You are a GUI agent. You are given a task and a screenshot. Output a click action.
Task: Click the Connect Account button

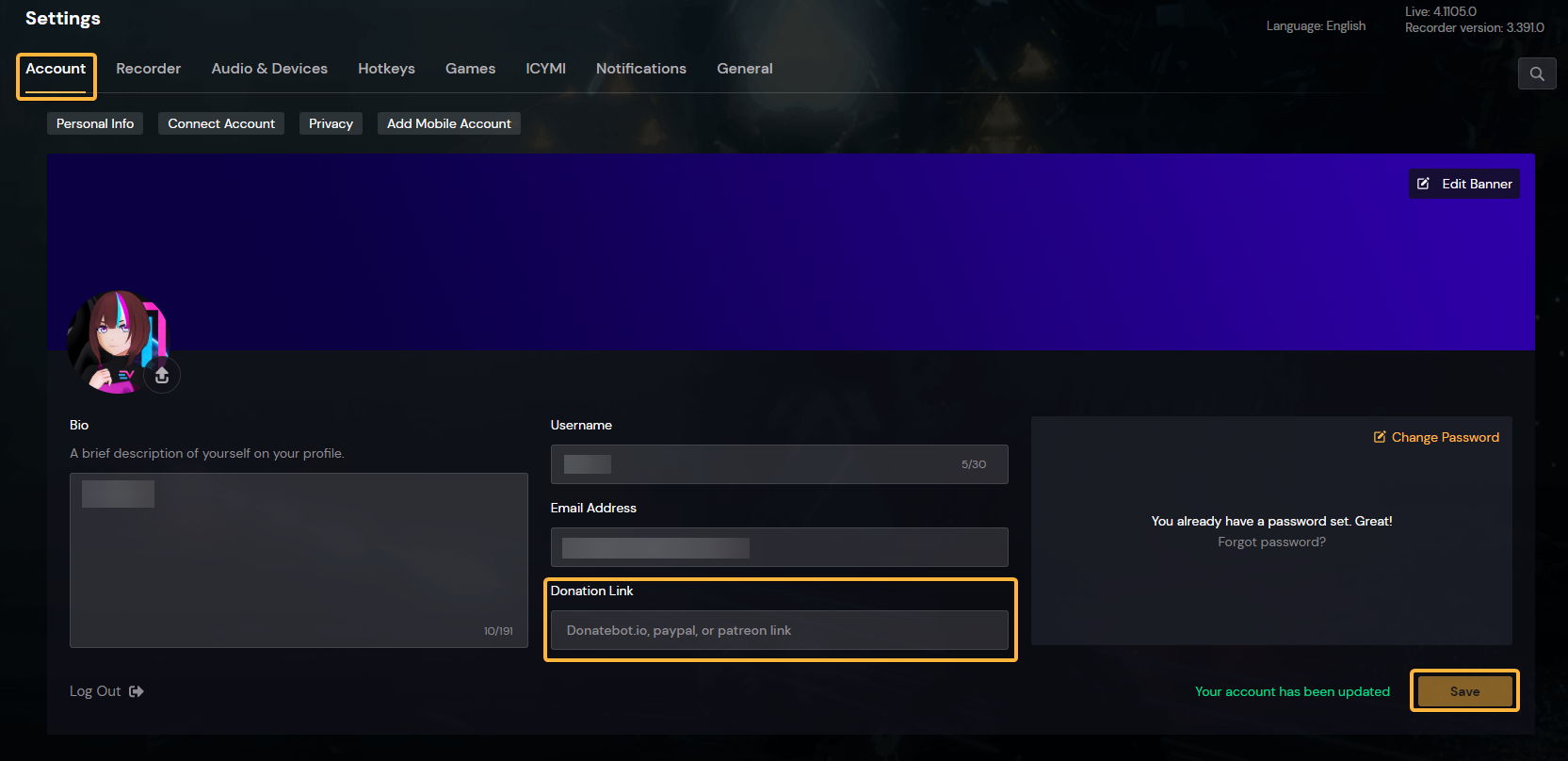click(x=221, y=123)
